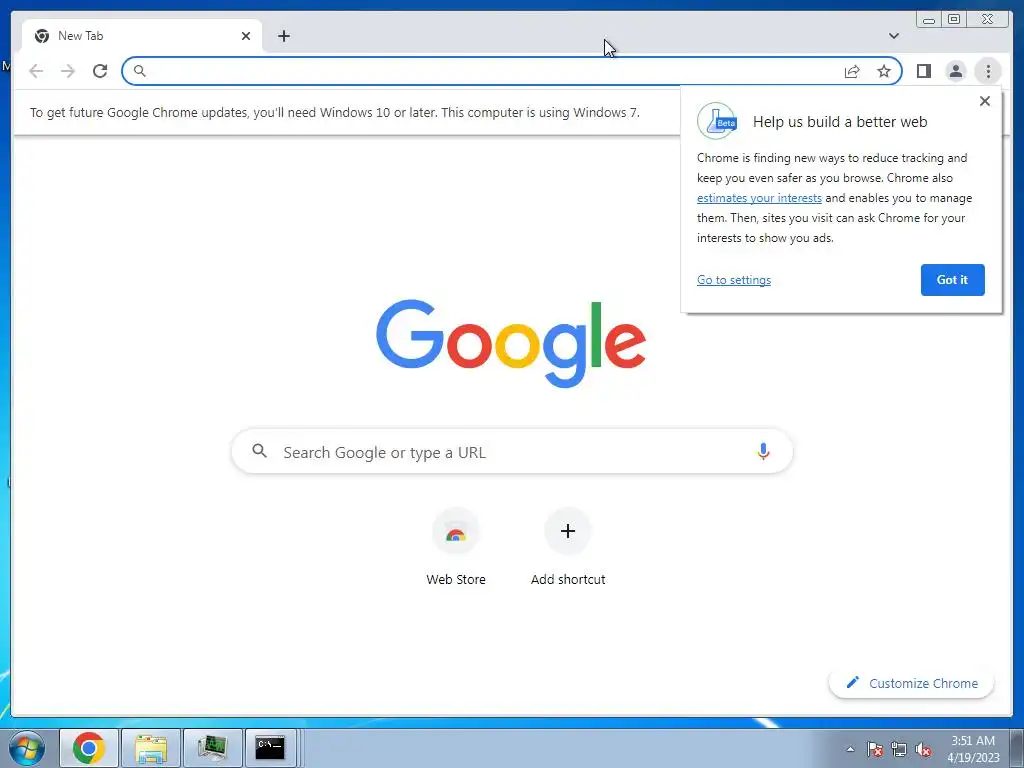Open the Chrome profile avatar menu
Viewport: 1024px width, 768px height.
(x=955, y=71)
